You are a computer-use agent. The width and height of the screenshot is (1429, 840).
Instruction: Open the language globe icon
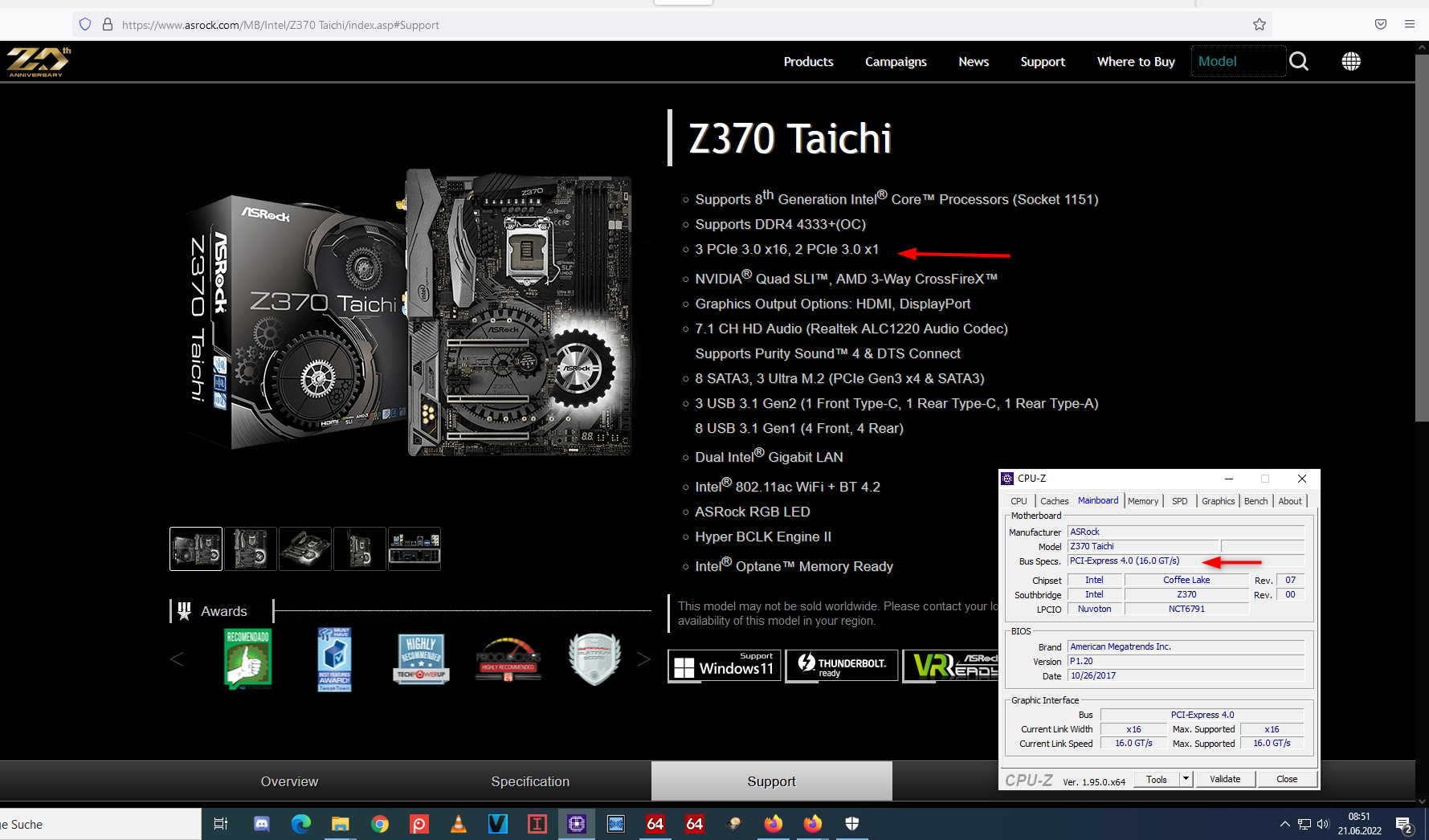(x=1351, y=61)
